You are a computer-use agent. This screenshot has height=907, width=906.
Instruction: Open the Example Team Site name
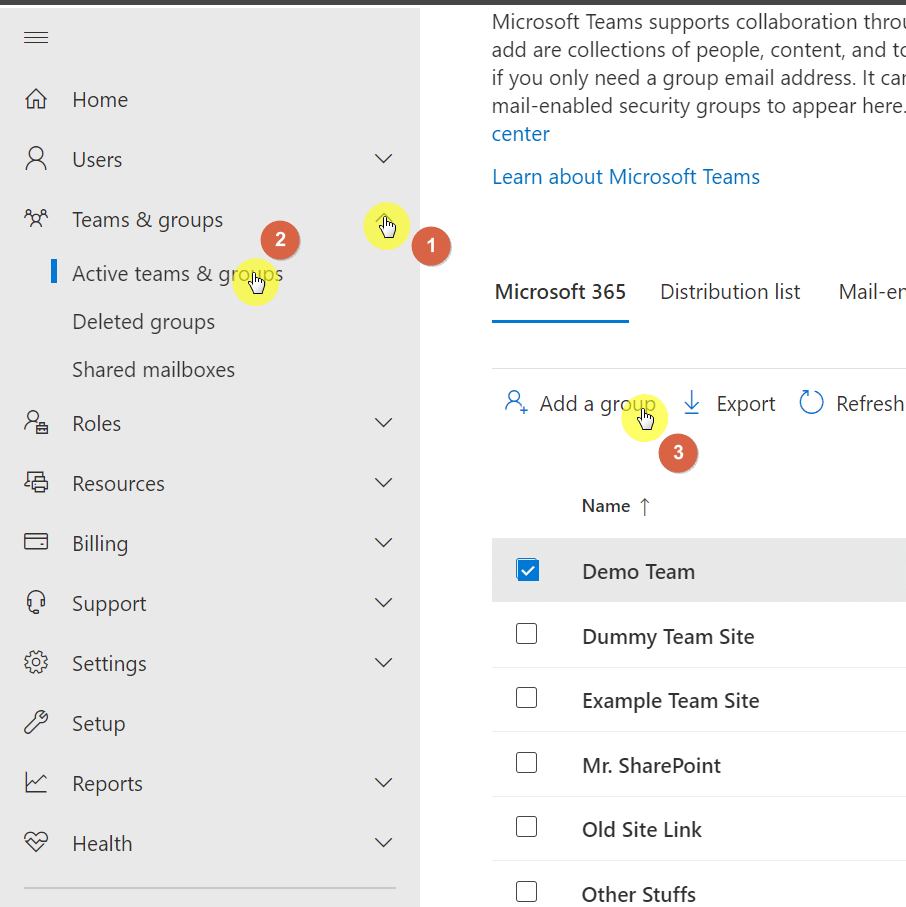(x=671, y=701)
